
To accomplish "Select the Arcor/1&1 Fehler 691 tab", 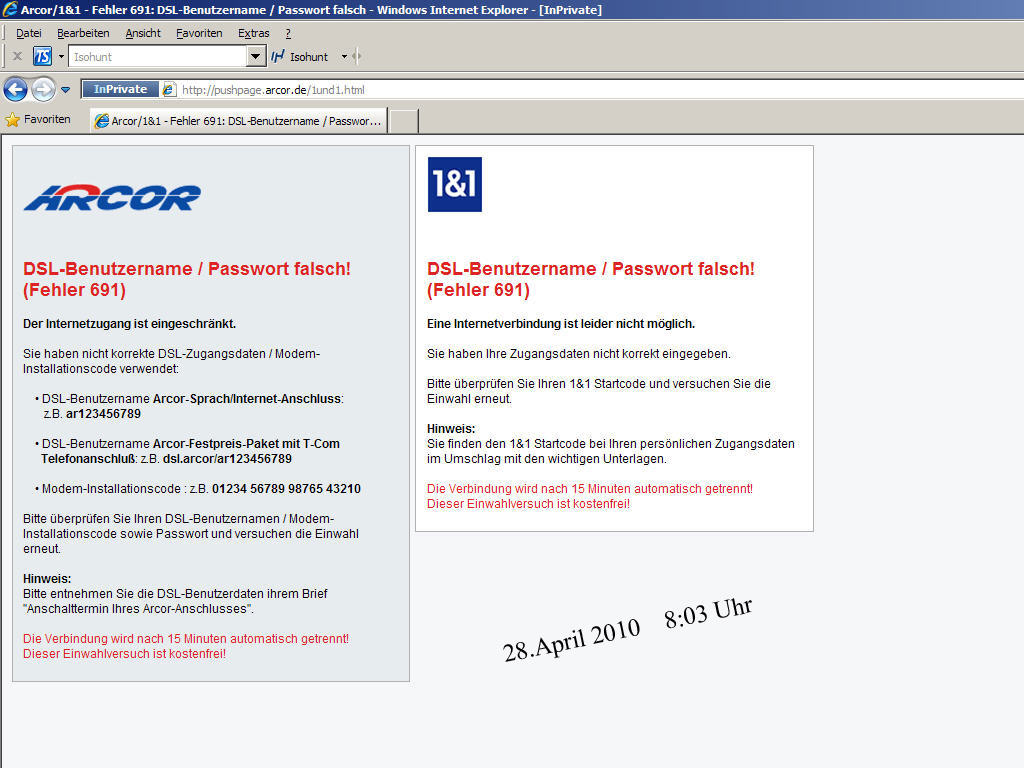I will (238, 121).
